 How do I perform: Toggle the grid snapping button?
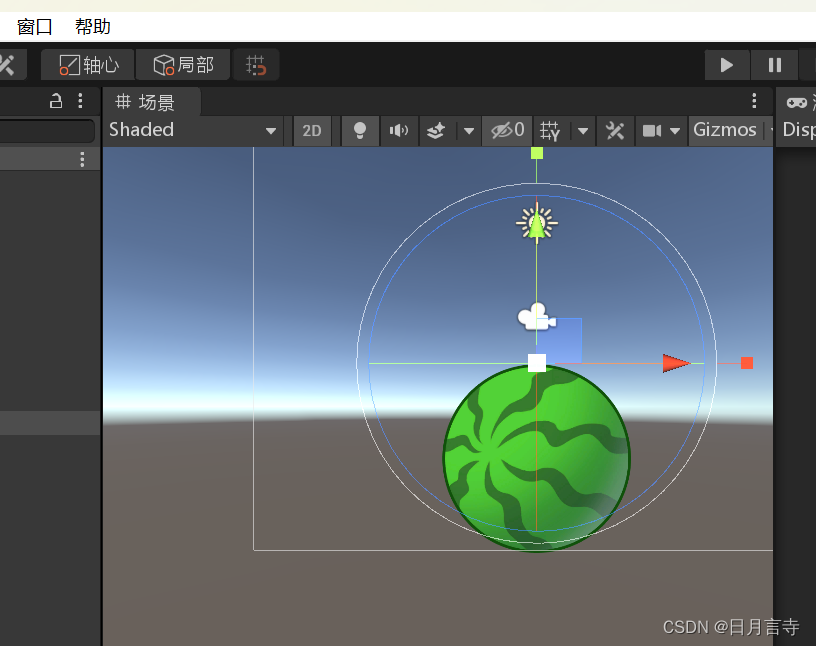coord(255,64)
